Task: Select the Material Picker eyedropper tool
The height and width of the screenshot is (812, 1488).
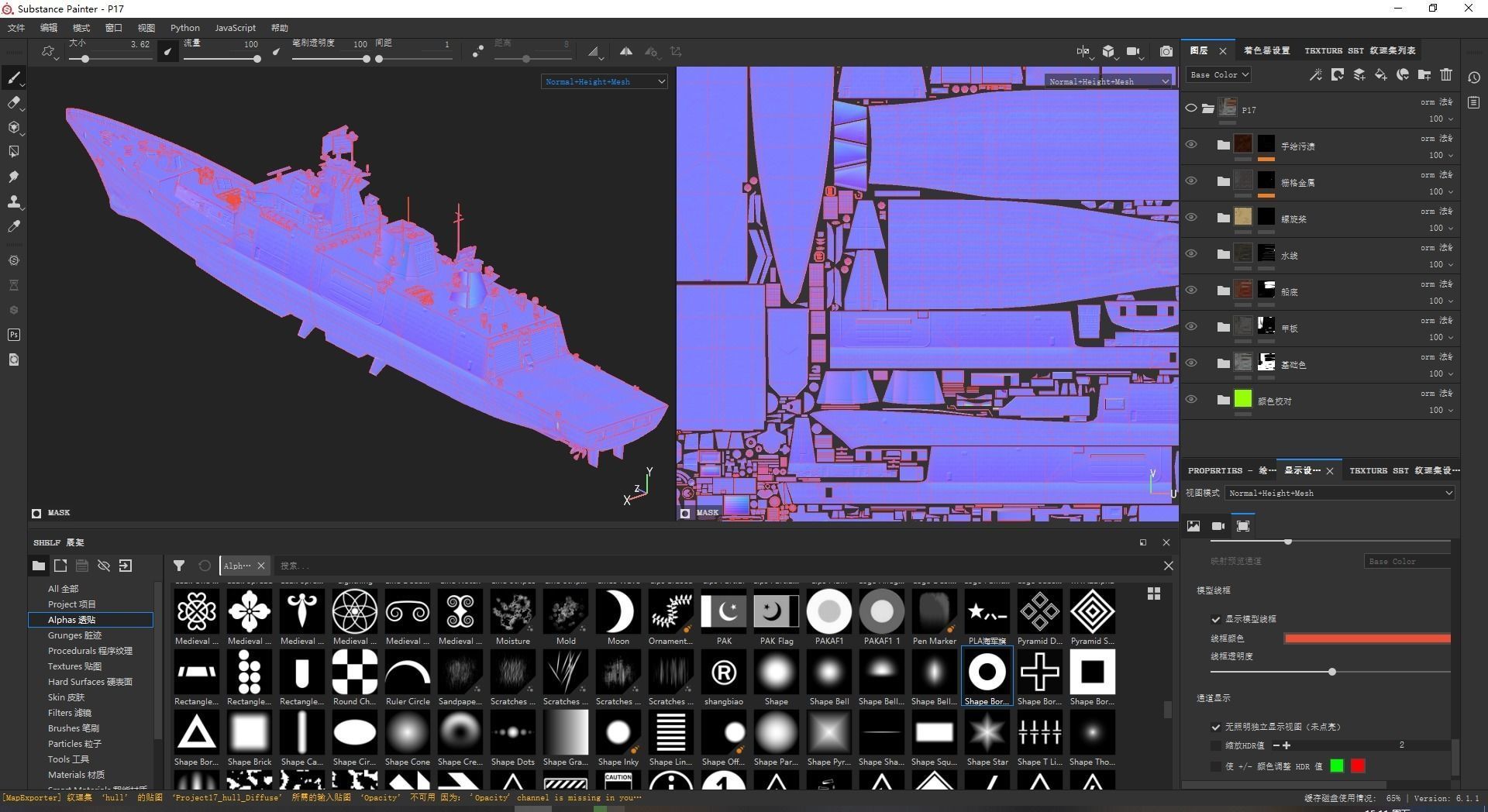Action: pos(13,226)
